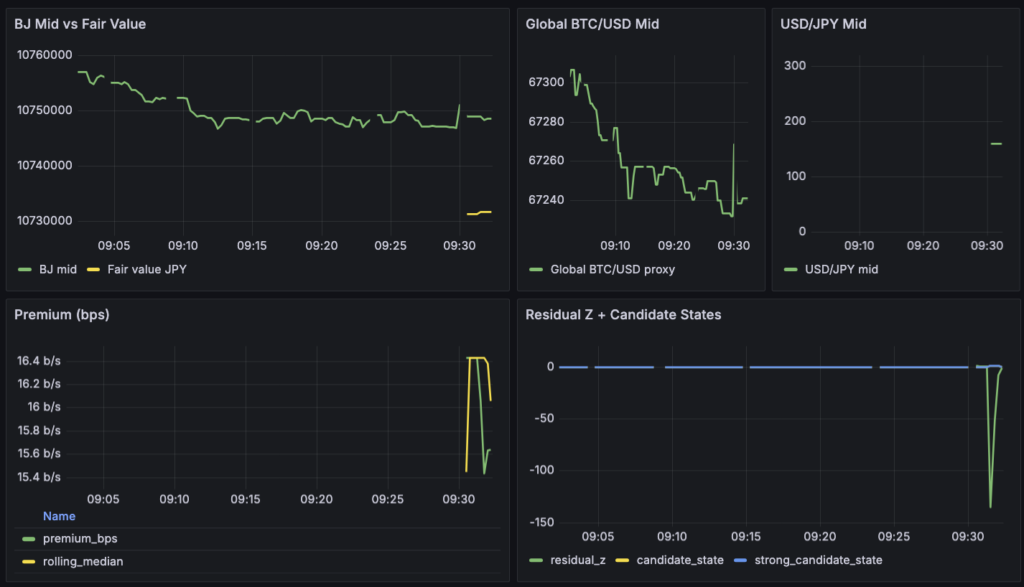Show only the residual_z legend label

click(576, 560)
